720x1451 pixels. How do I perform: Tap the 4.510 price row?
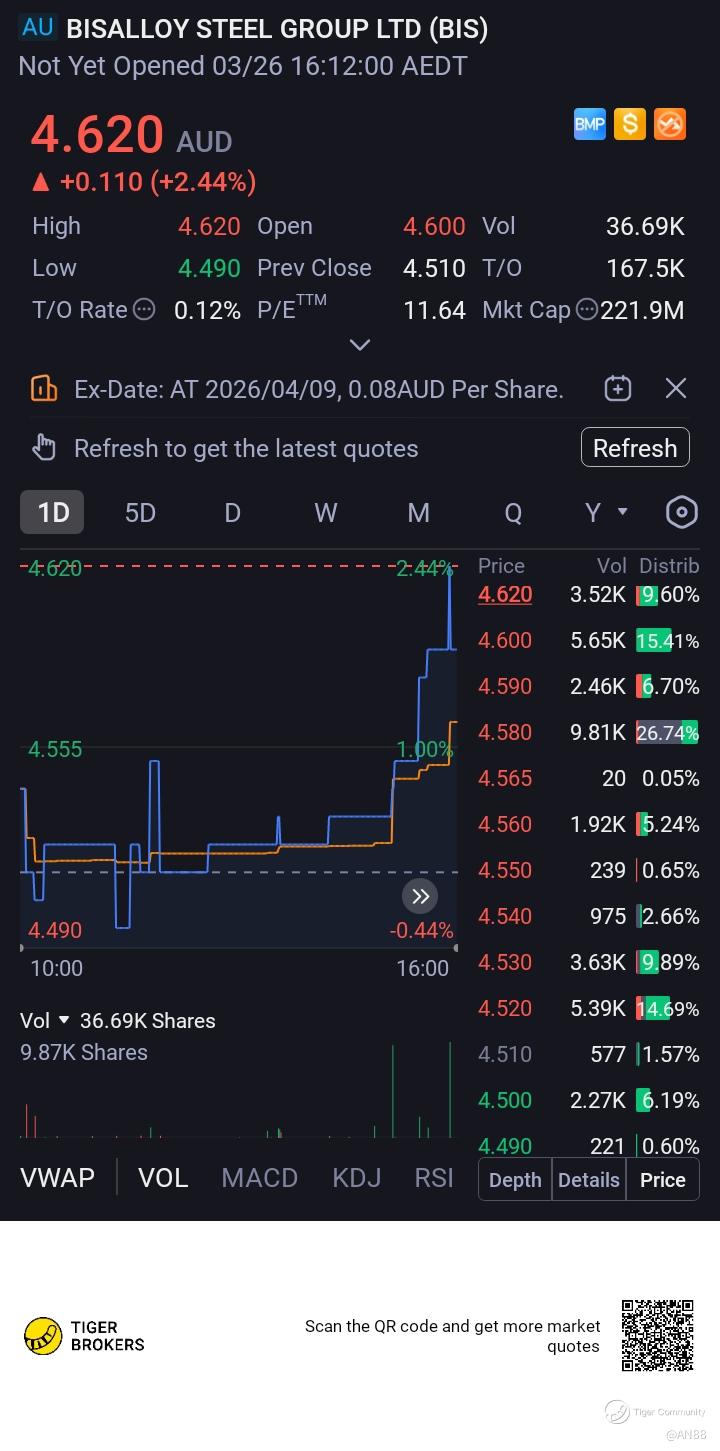[x=588, y=1055]
